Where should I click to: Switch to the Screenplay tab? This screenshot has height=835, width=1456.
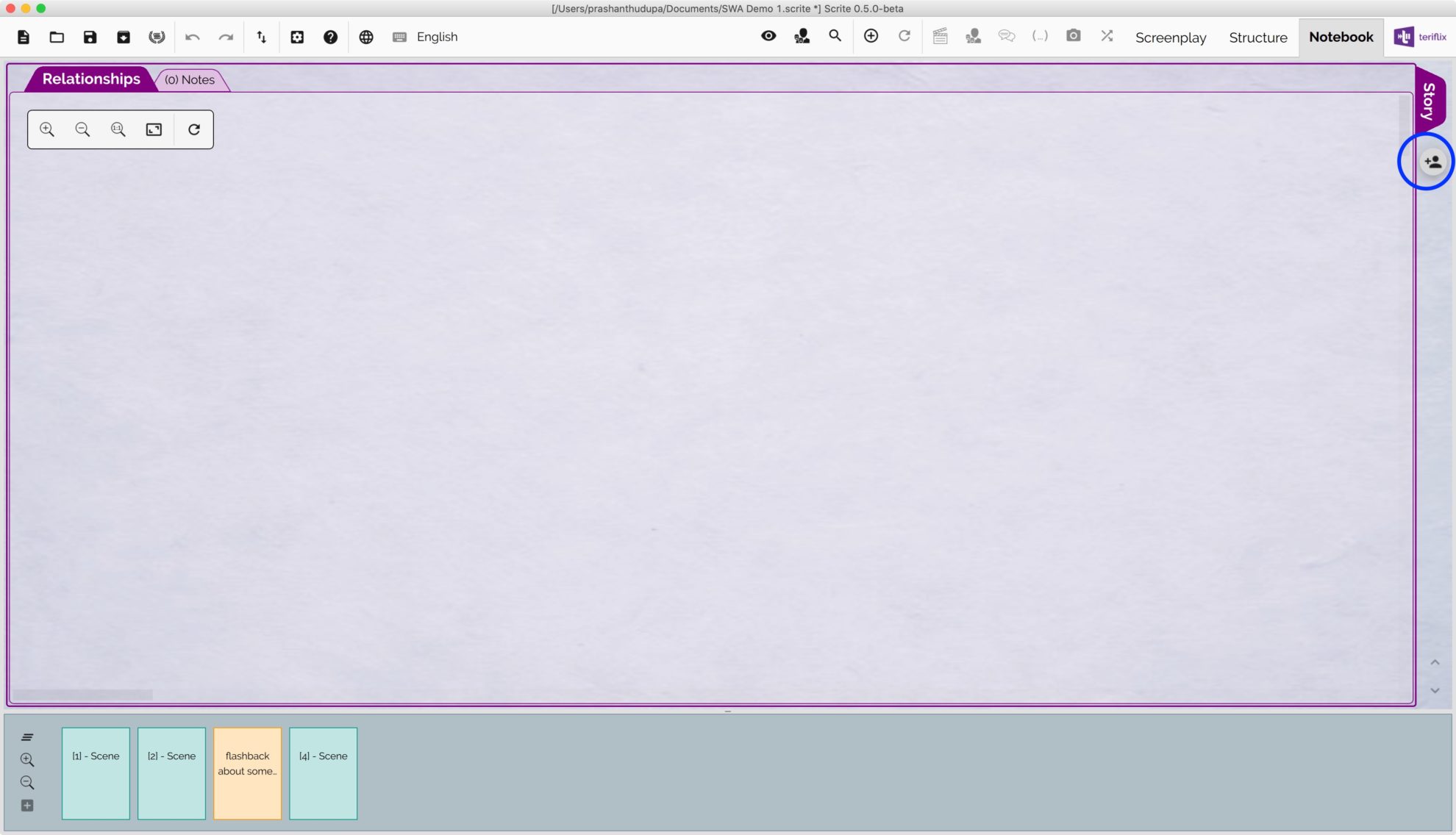[1170, 37]
